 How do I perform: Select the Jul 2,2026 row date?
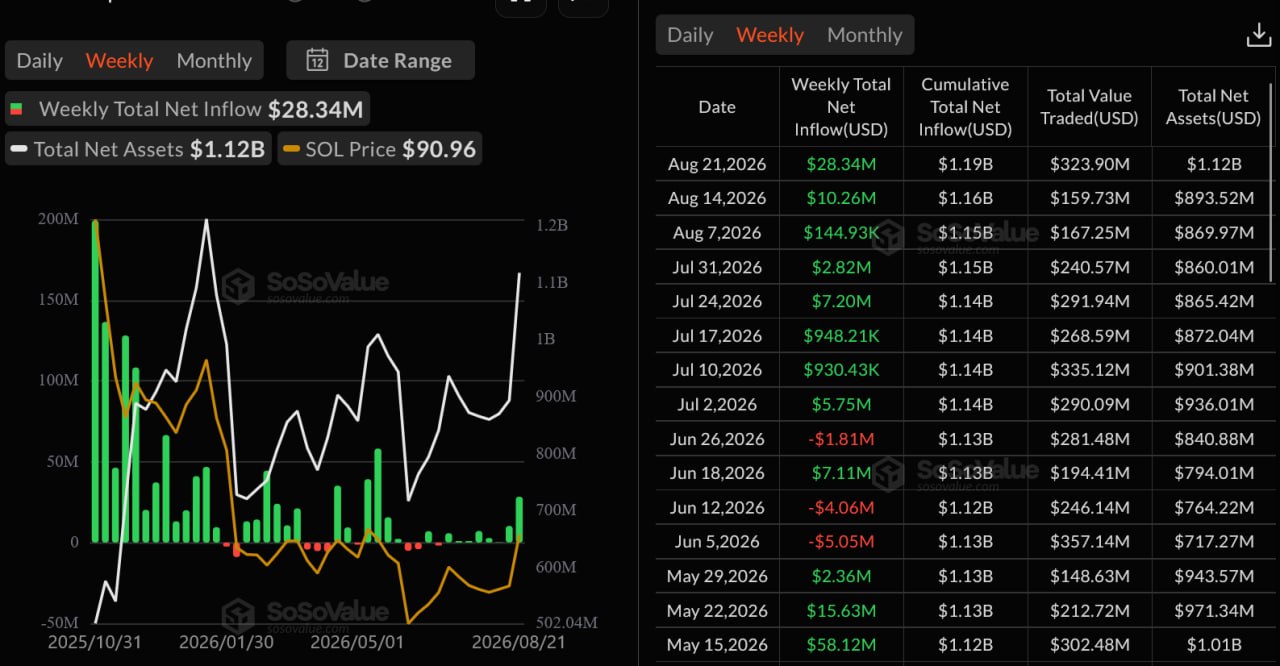[x=717, y=404]
